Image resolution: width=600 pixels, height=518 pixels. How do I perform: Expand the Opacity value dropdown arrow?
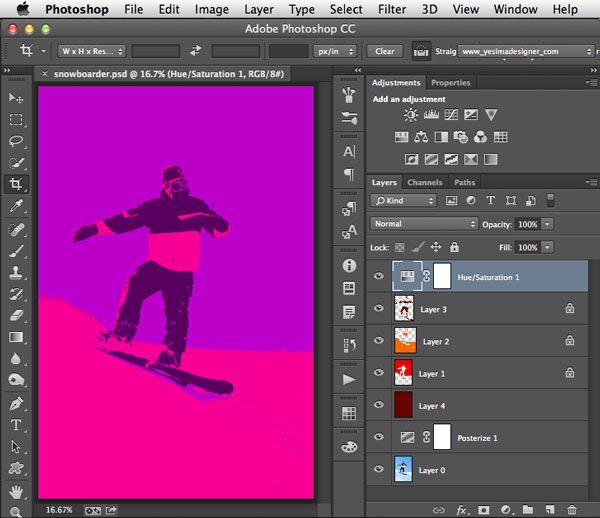(547, 224)
